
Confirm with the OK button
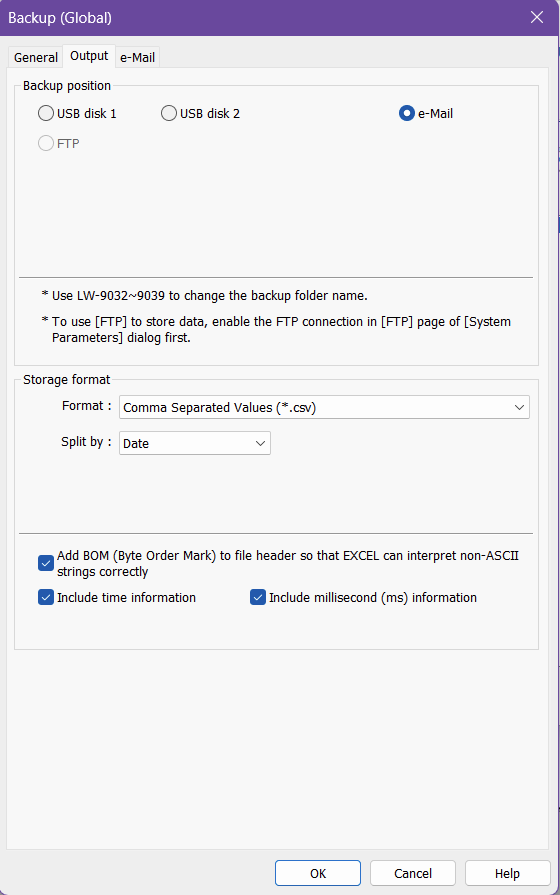(x=318, y=873)
